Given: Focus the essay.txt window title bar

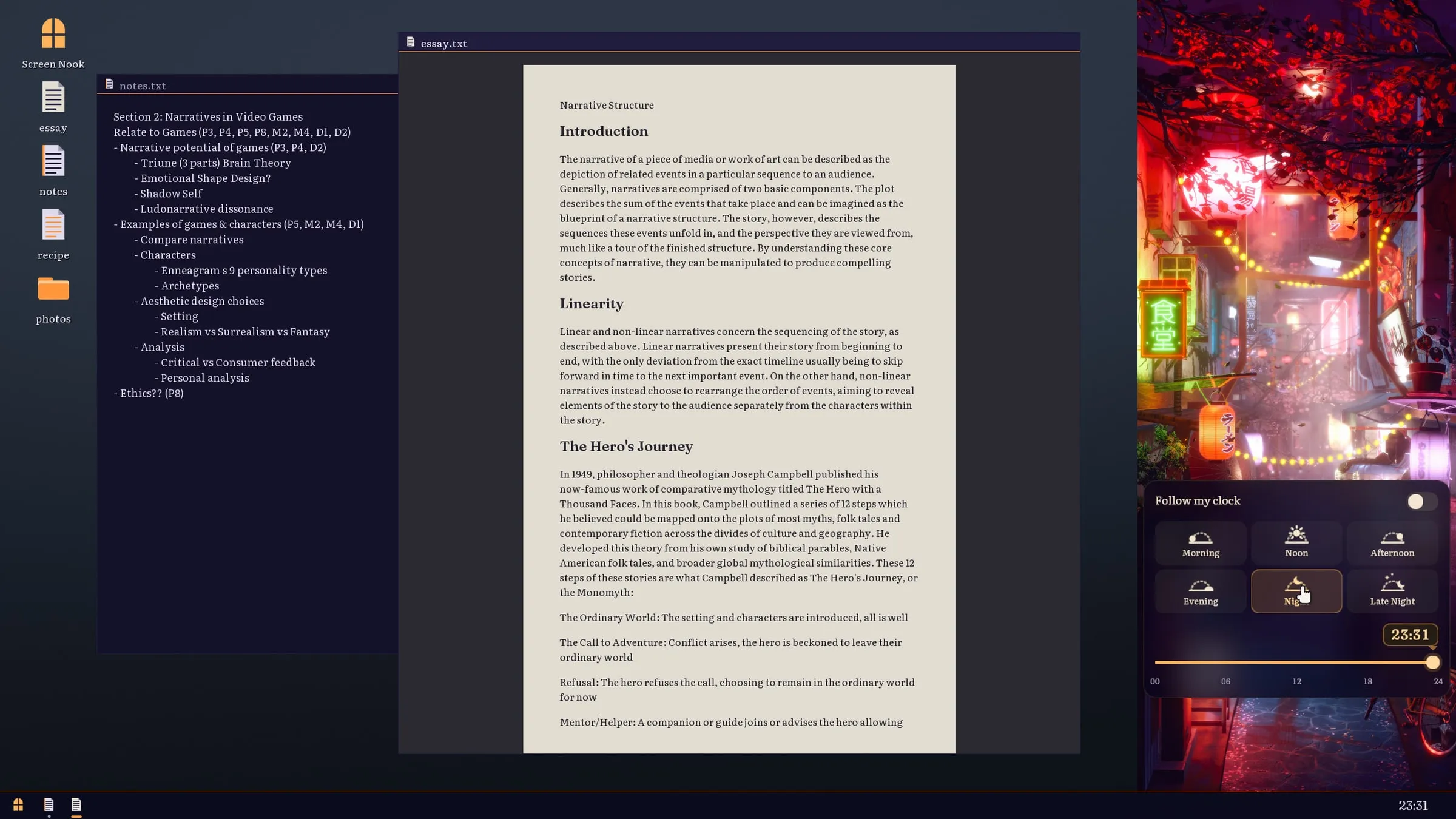Looking at the screenshot, I should pyautogui.click(x=739, y=42).
